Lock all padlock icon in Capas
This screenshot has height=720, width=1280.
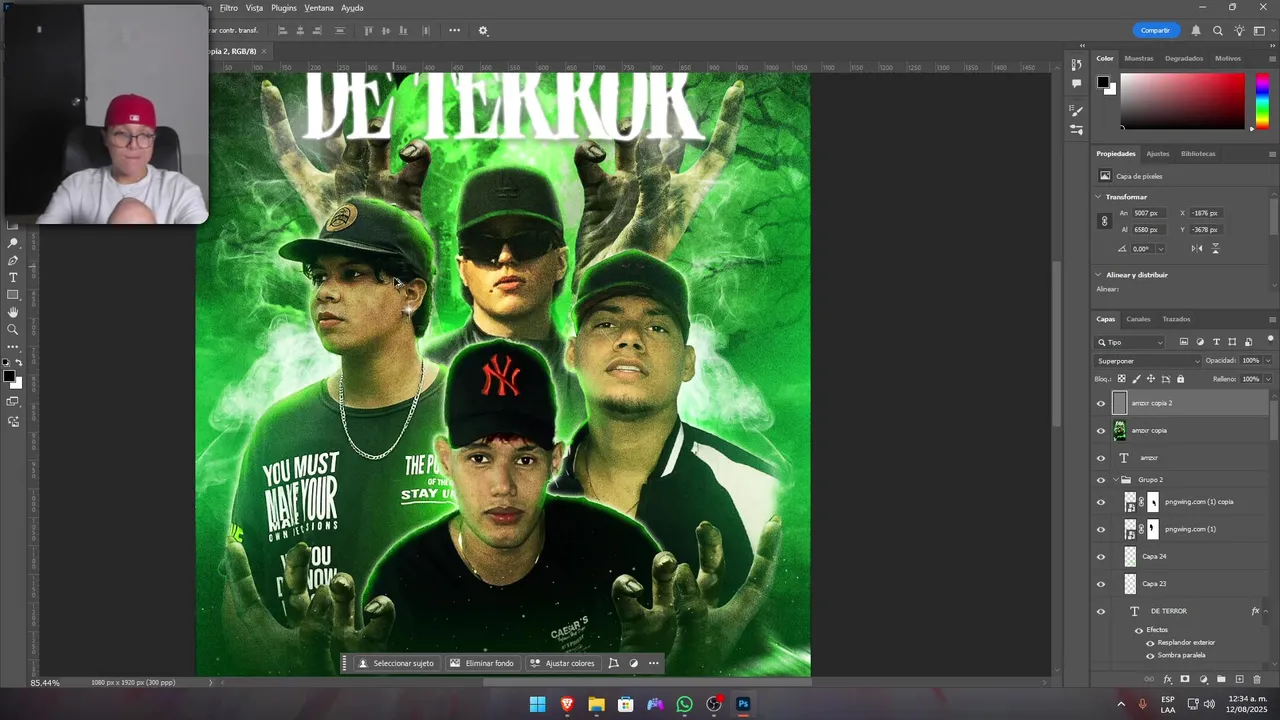[x=1181, y=379]
